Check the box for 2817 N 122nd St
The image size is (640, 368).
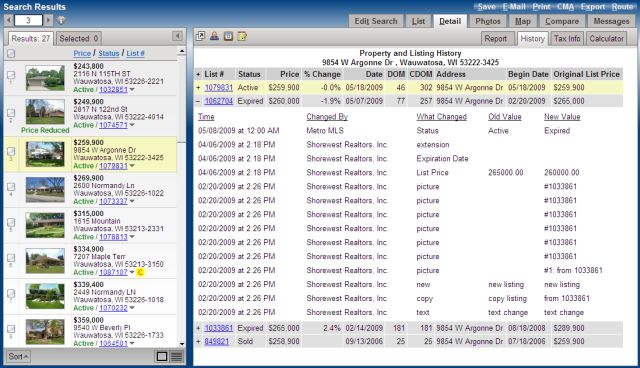[x=11, y=113]
